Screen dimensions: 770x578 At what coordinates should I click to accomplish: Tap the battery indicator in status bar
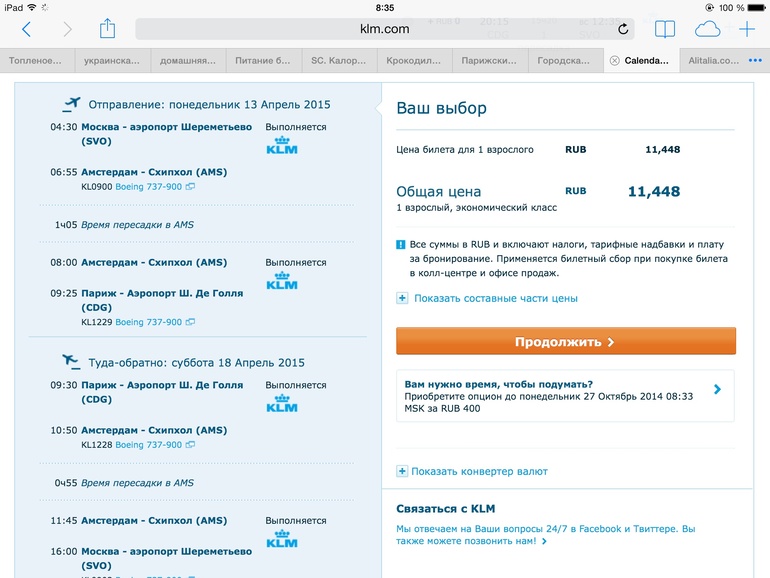(756, 8)
